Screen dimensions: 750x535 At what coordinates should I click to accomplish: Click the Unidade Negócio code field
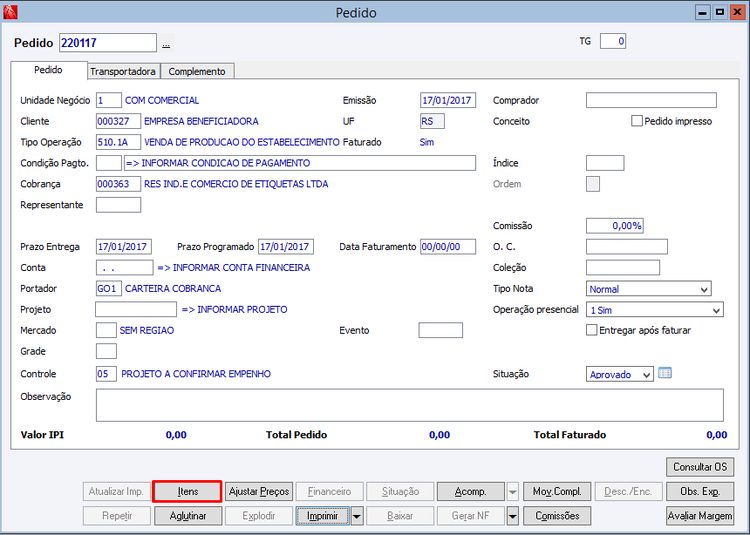109,100
